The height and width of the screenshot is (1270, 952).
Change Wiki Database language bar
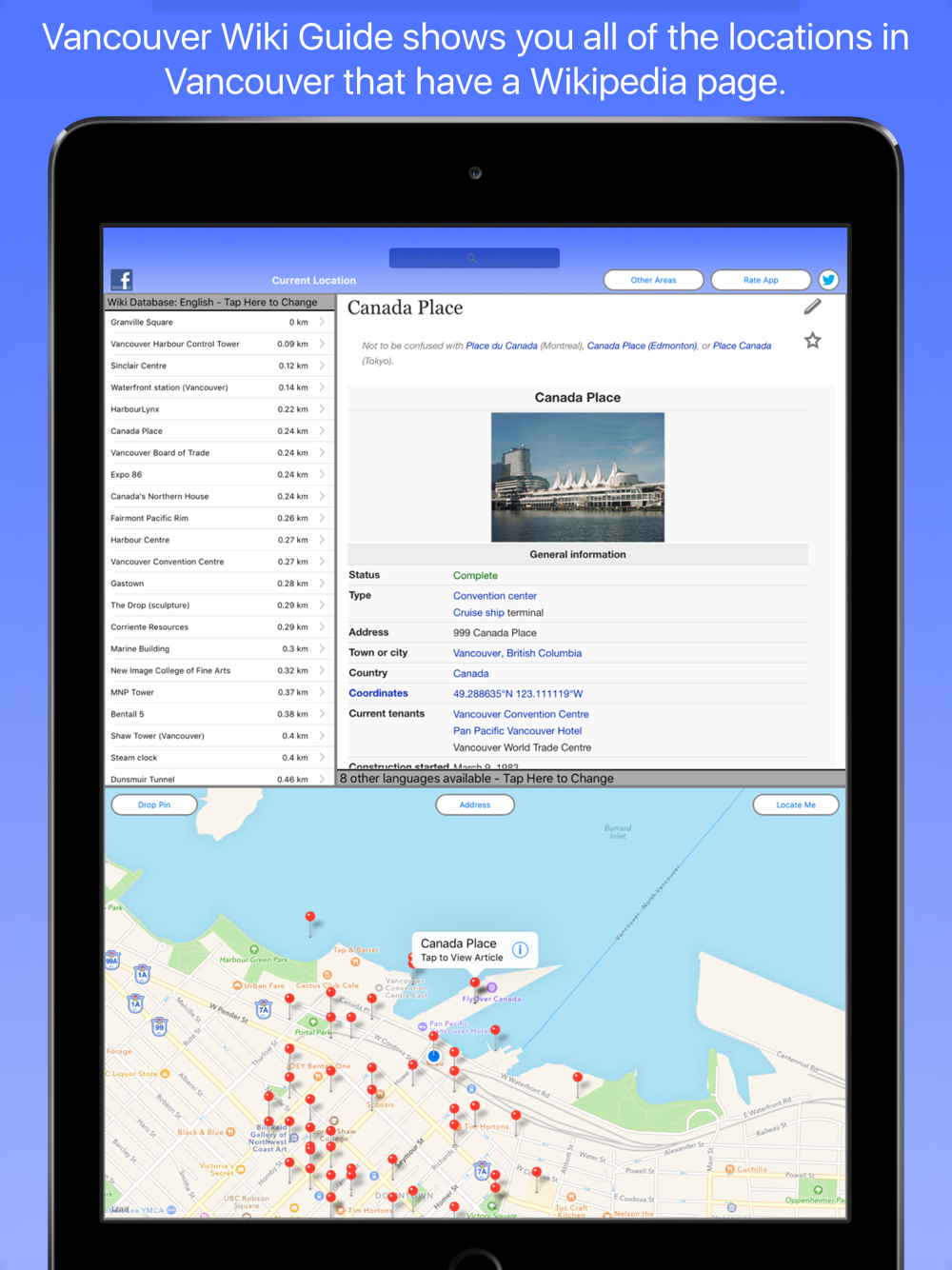click(219, 302)
